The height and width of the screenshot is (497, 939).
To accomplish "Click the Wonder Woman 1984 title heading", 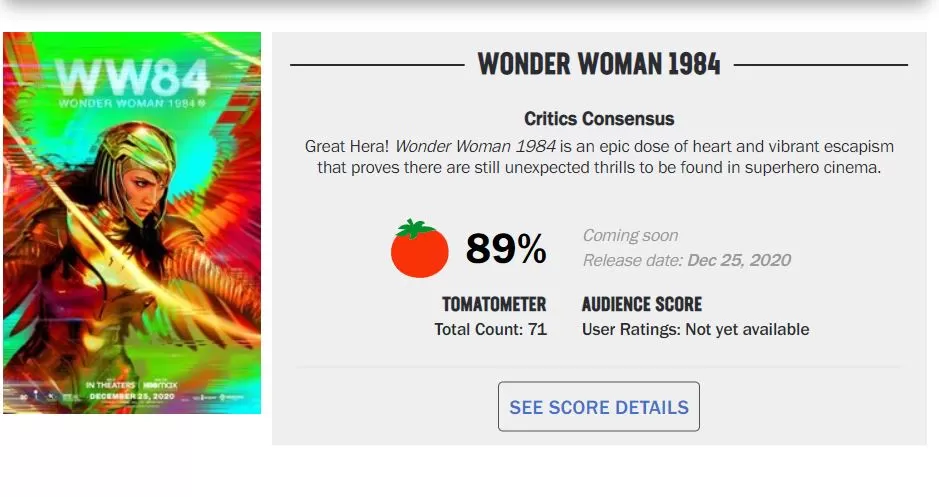I will coord(599,65).
